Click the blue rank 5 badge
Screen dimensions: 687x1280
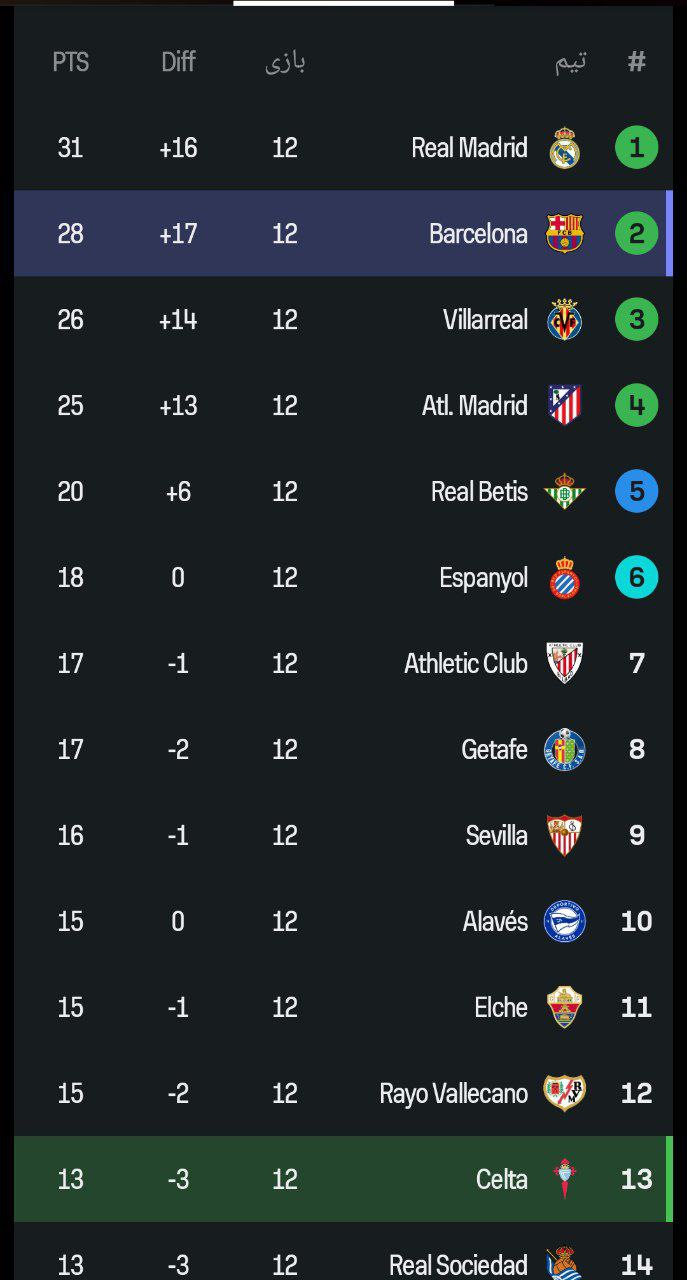tap(637, 492)
